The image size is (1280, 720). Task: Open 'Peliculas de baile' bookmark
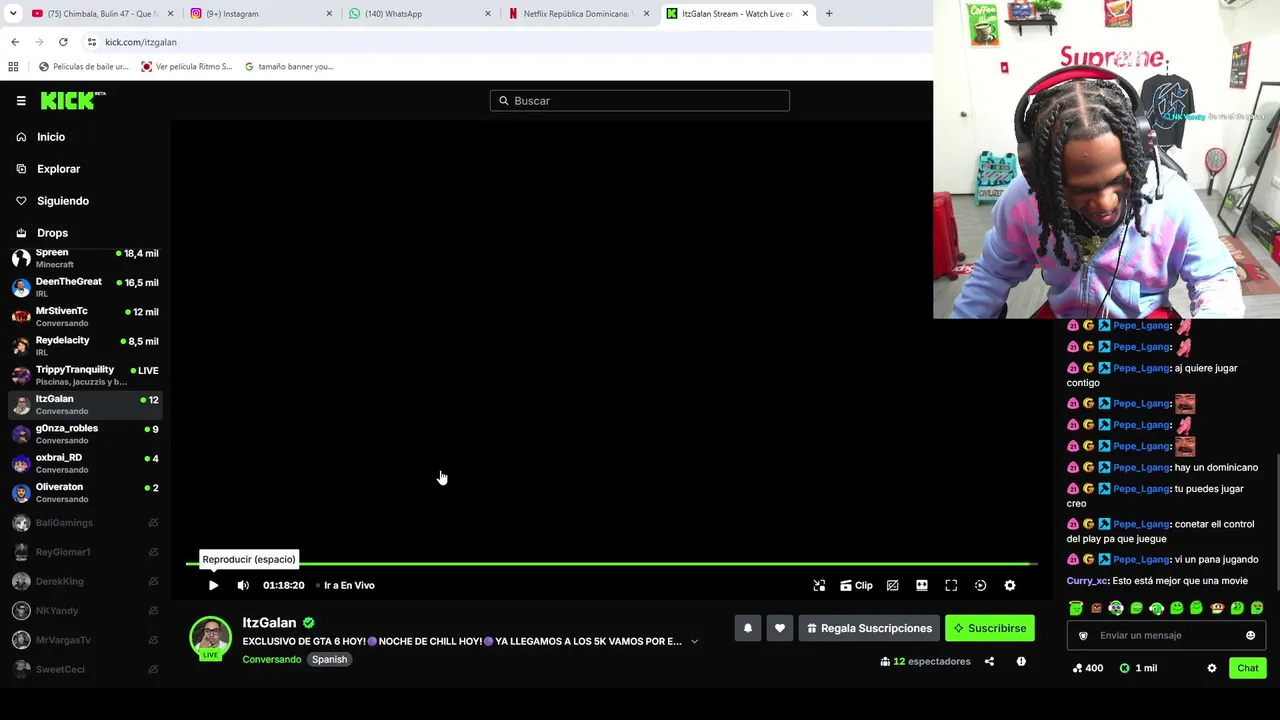pos(83,67)
